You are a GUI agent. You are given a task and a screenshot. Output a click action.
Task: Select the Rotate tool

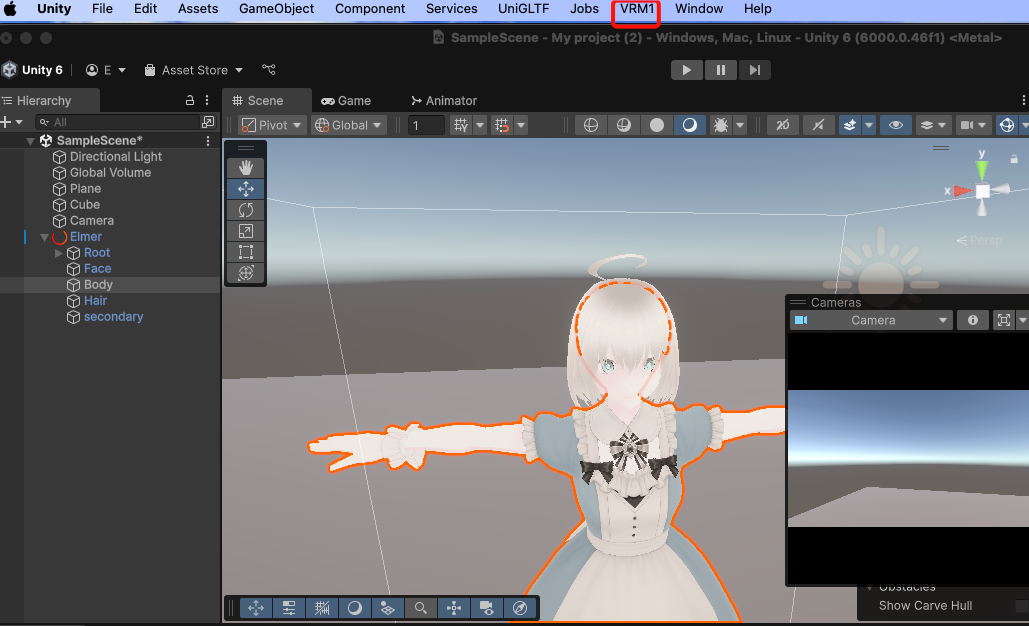pyautogui.click(x=246, y=210)
